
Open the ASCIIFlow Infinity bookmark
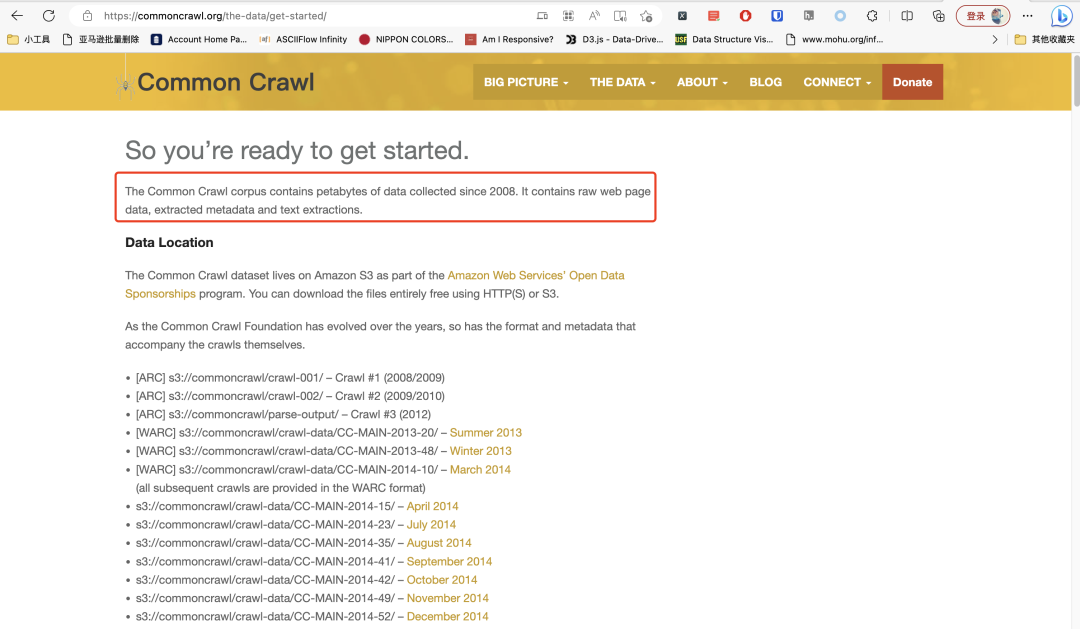pos(303,39)
